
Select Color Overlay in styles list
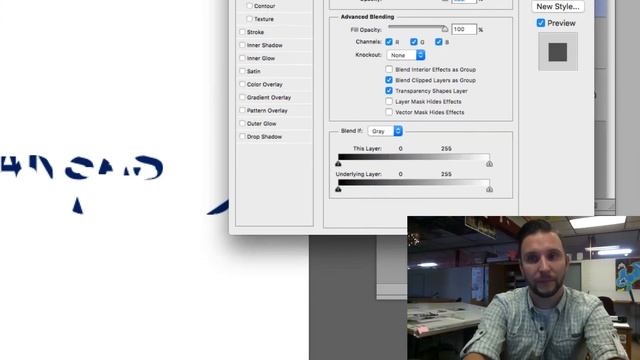pyautogui.click(x=264, y=84)
